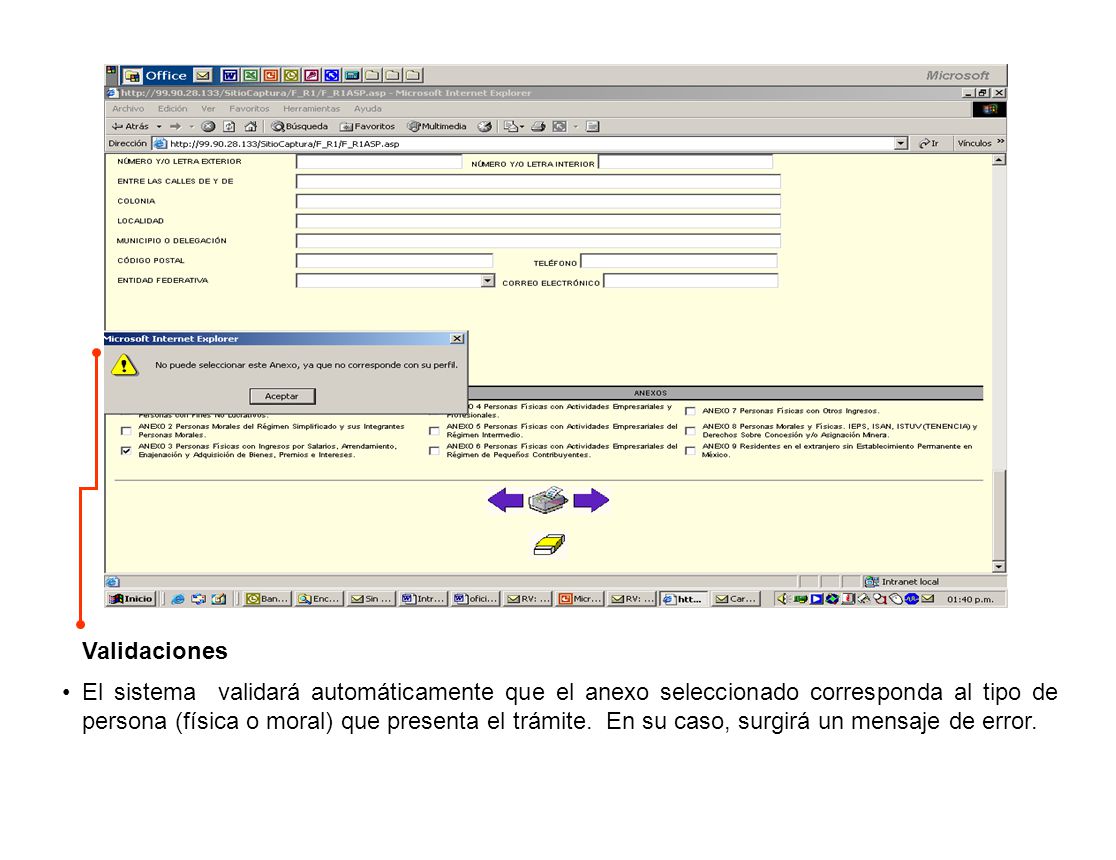1116x860 pixels.
Task: Open the Archivo menu
Action: click(x=128, y=109)
